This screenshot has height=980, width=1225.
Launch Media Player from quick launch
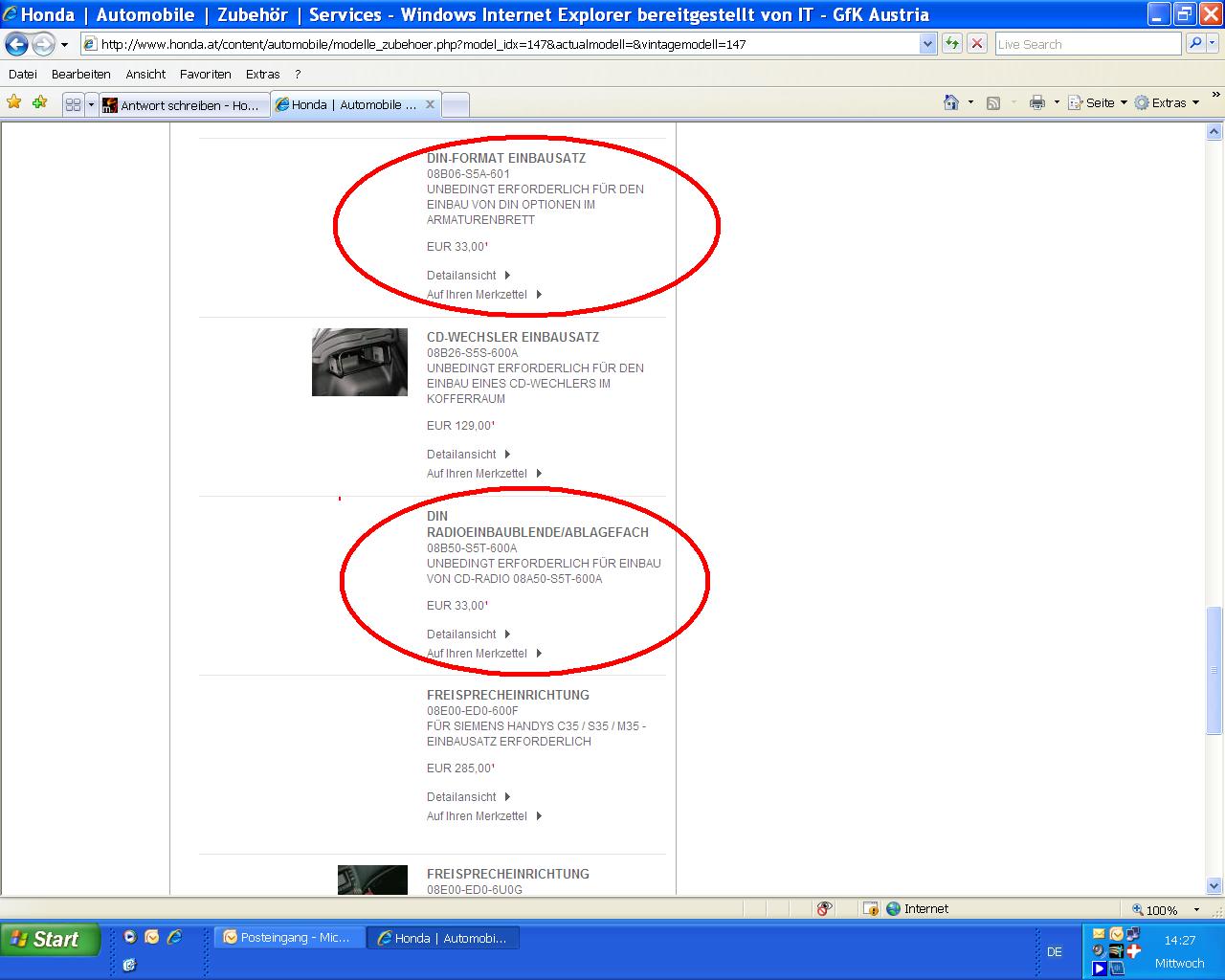[x=130, y=937]
